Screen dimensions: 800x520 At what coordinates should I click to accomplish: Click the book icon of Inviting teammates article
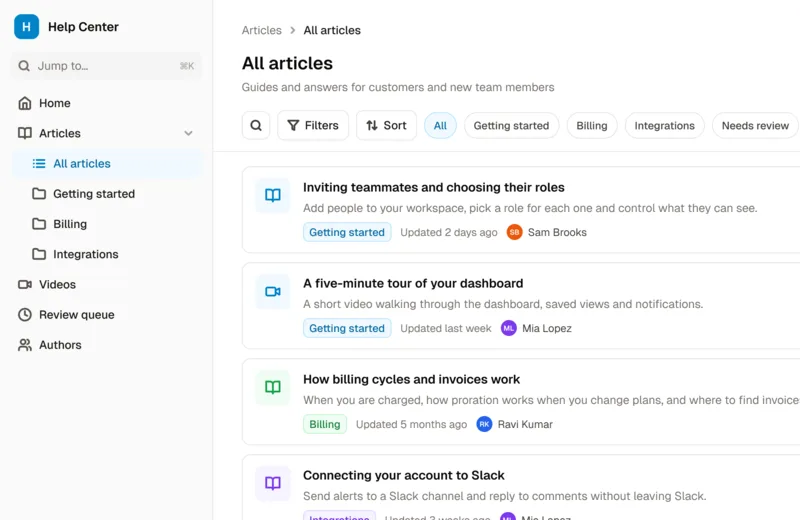coord(273,195)
